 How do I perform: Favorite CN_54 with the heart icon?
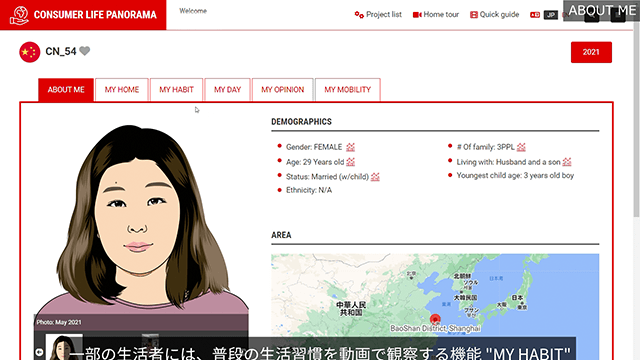click(x=84, y=51)
